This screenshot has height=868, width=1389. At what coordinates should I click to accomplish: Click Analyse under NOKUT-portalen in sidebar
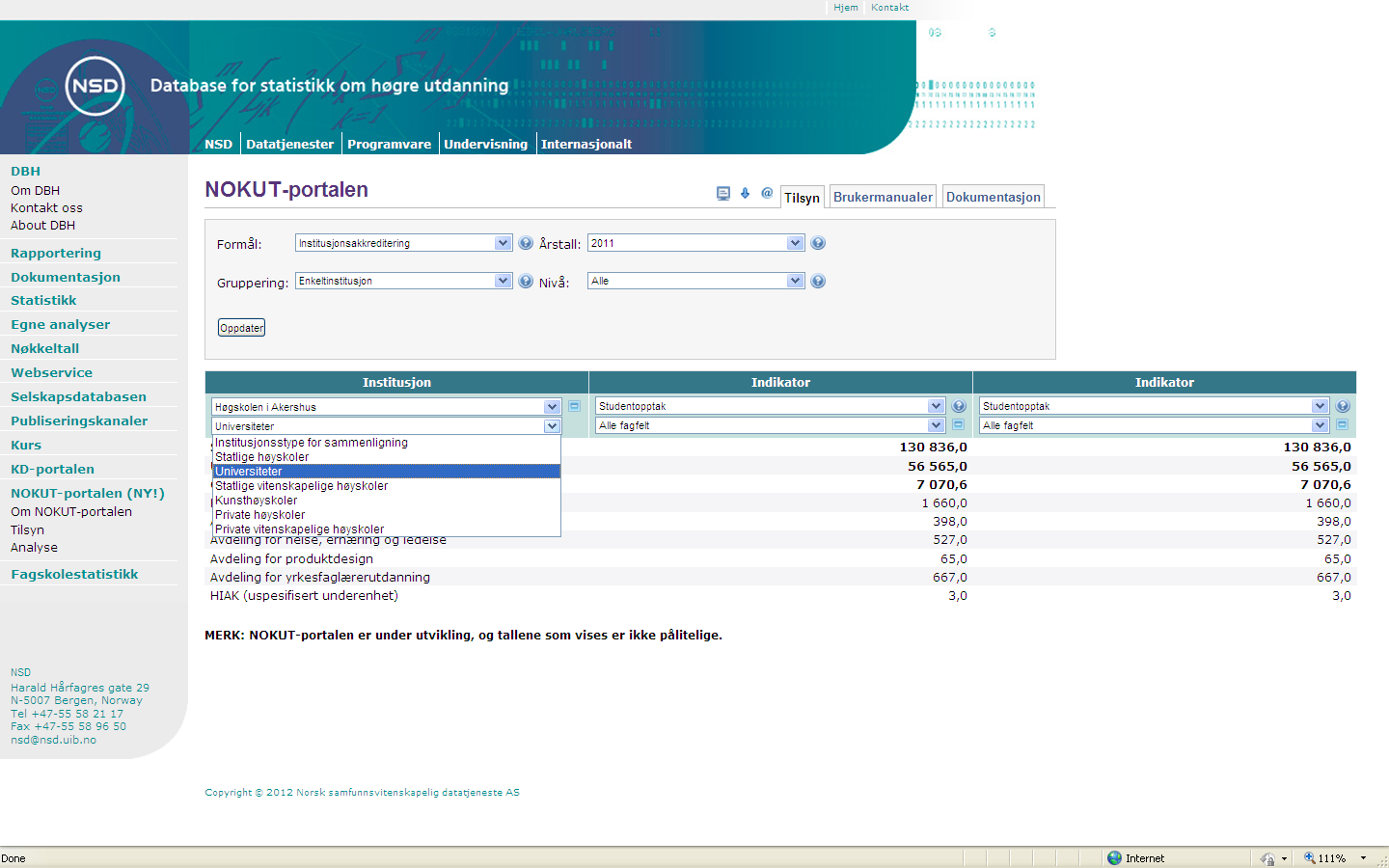tap(34, 547)
